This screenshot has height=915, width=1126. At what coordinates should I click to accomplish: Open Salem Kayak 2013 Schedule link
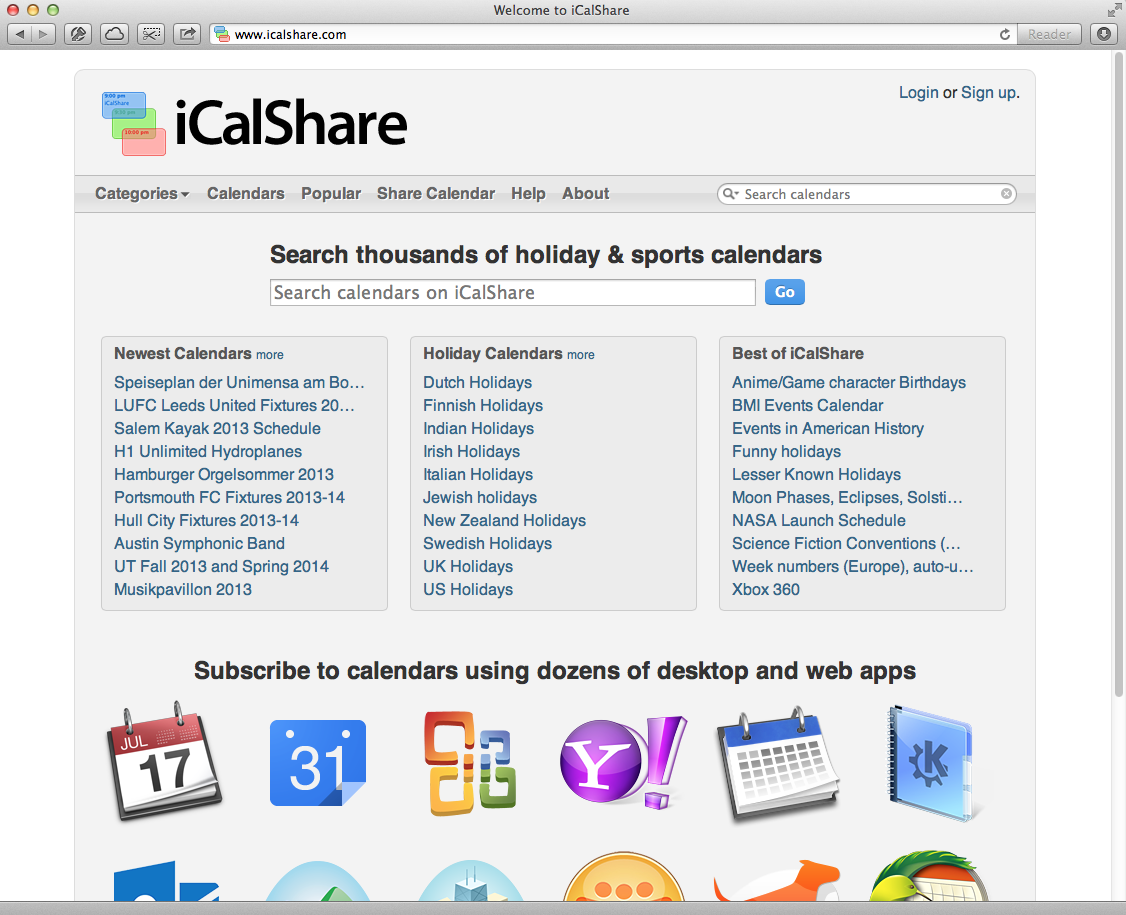tap(218, 428)
